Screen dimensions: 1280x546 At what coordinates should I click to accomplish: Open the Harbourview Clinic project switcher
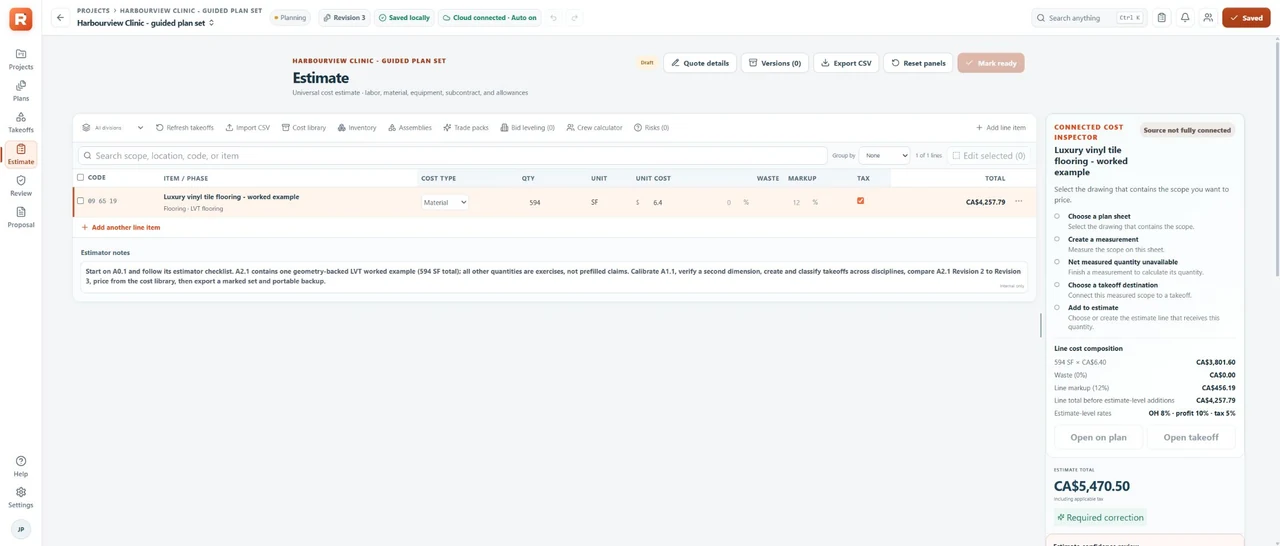tap(146, 22)
